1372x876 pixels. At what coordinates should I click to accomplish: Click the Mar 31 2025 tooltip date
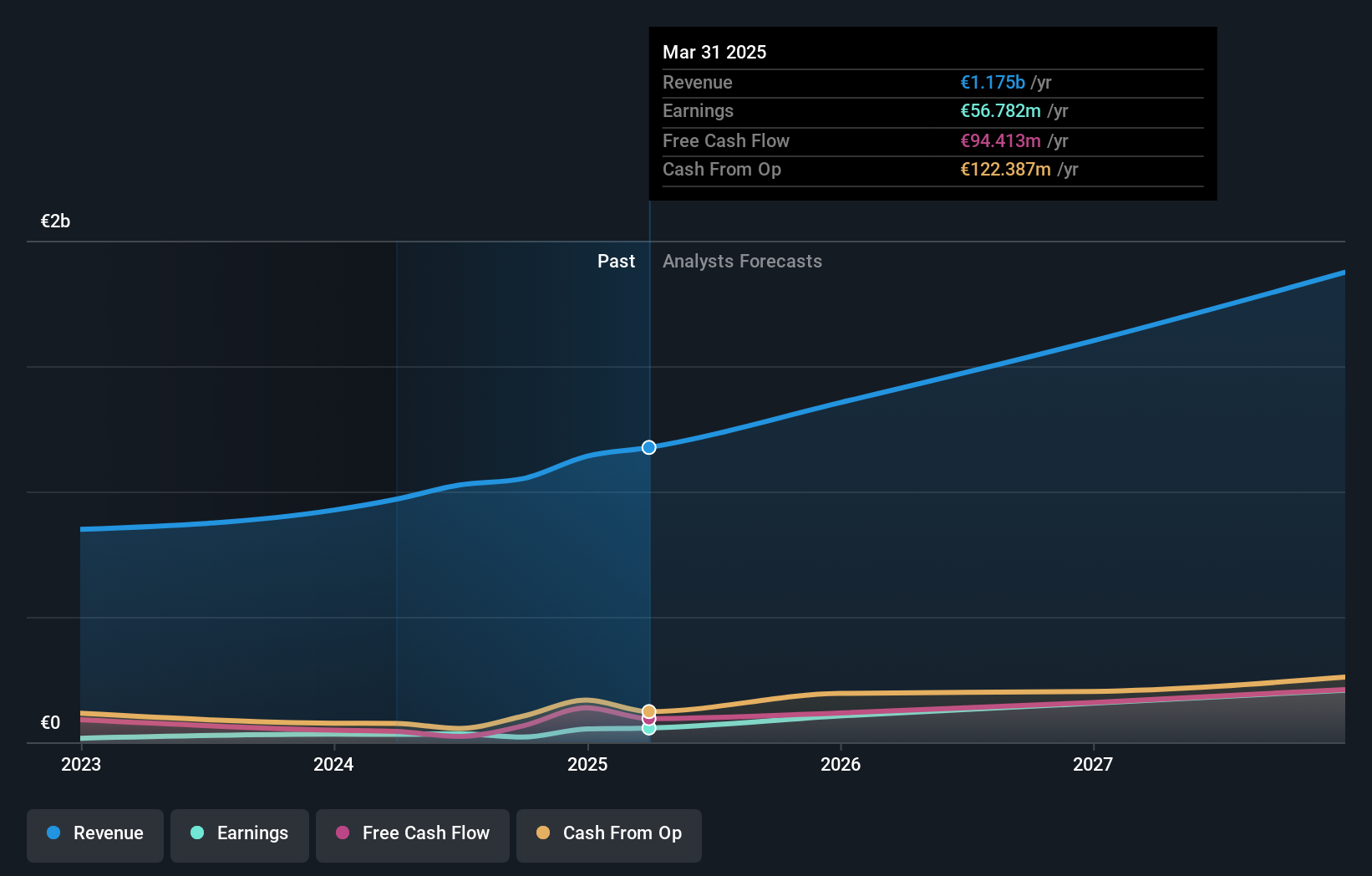[714, 52]
